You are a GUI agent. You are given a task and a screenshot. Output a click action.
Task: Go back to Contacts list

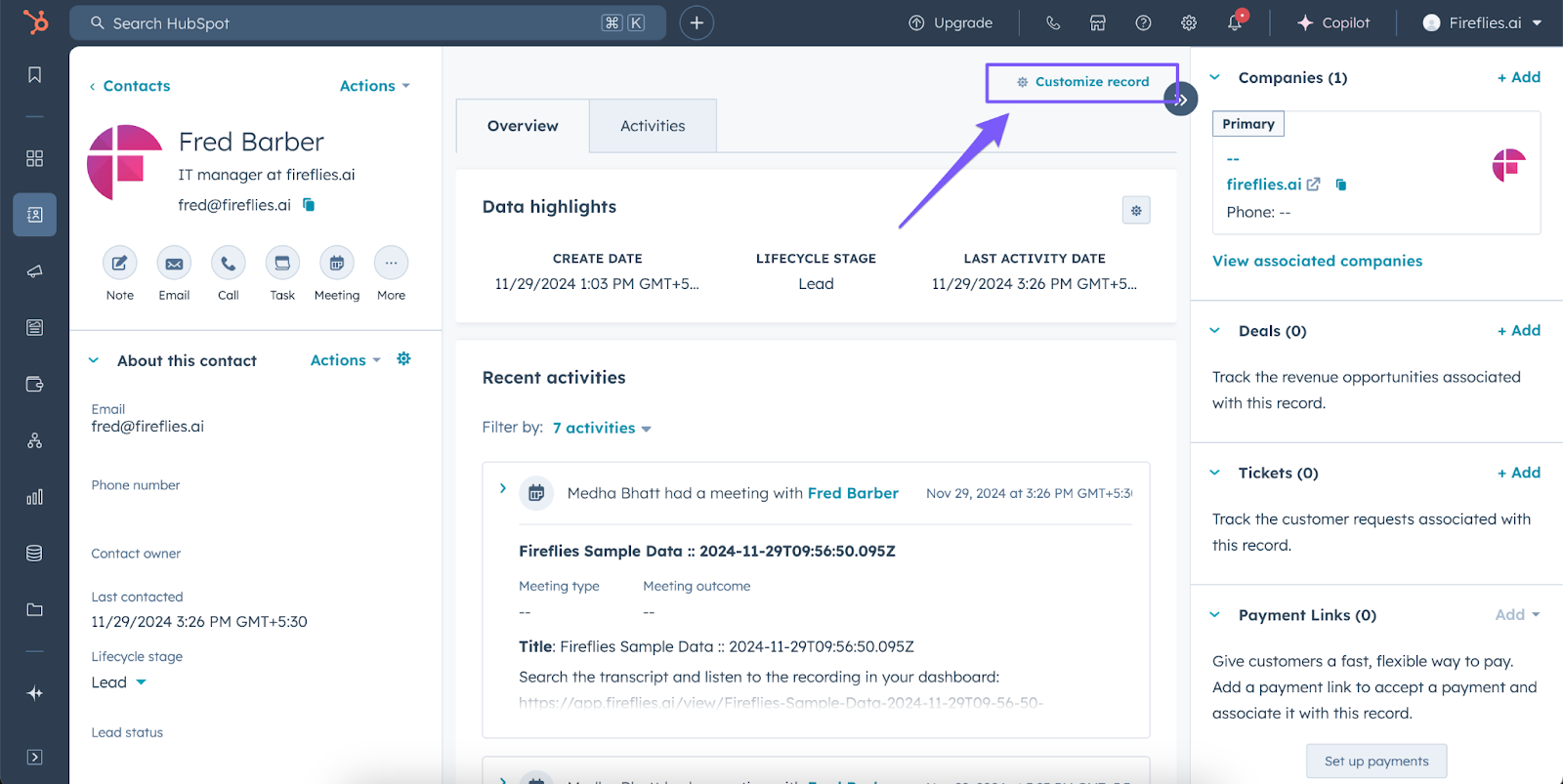[x=130, y=86]
